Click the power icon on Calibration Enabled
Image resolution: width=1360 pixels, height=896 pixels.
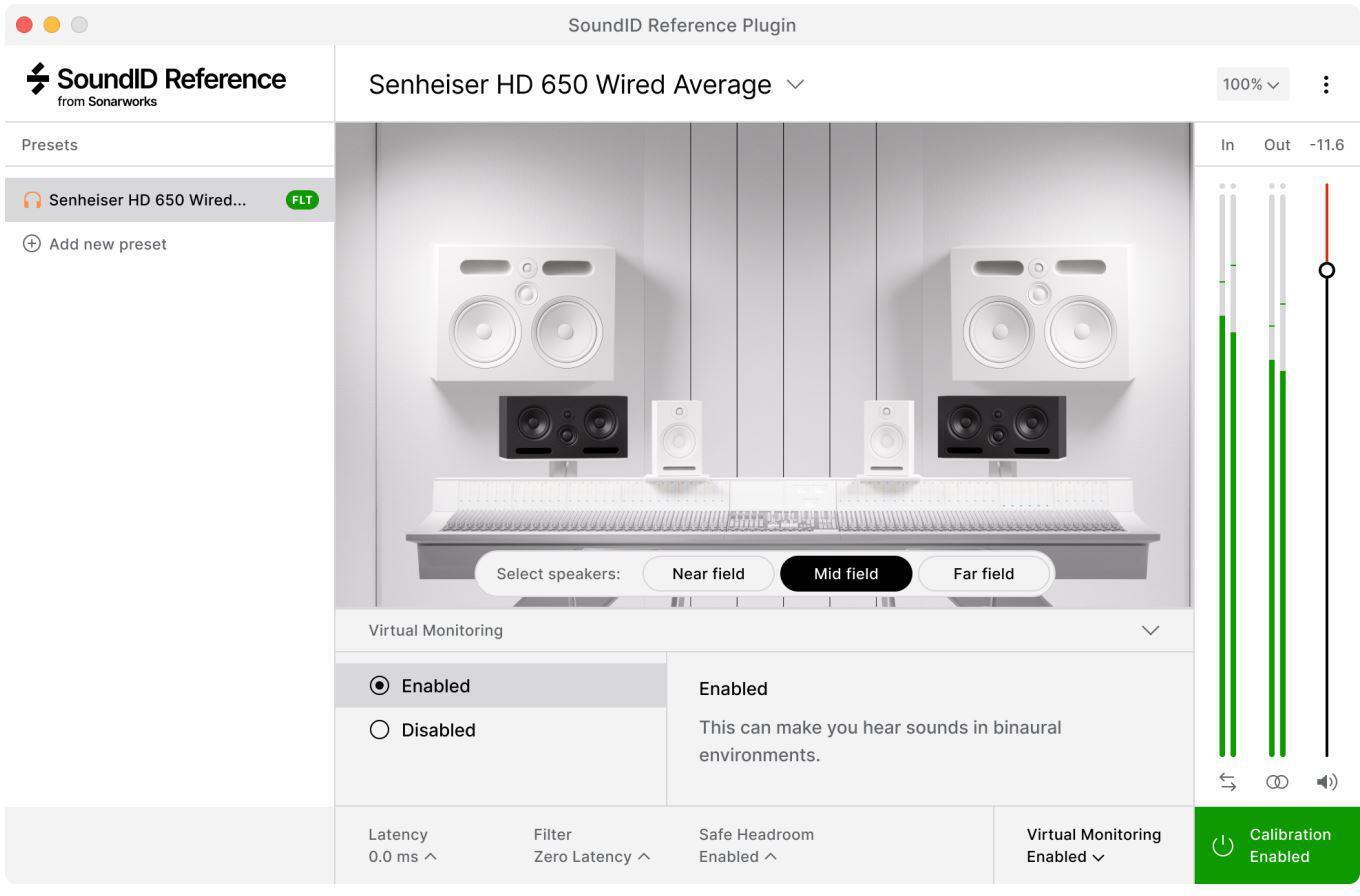click(x=1222, y=845)
